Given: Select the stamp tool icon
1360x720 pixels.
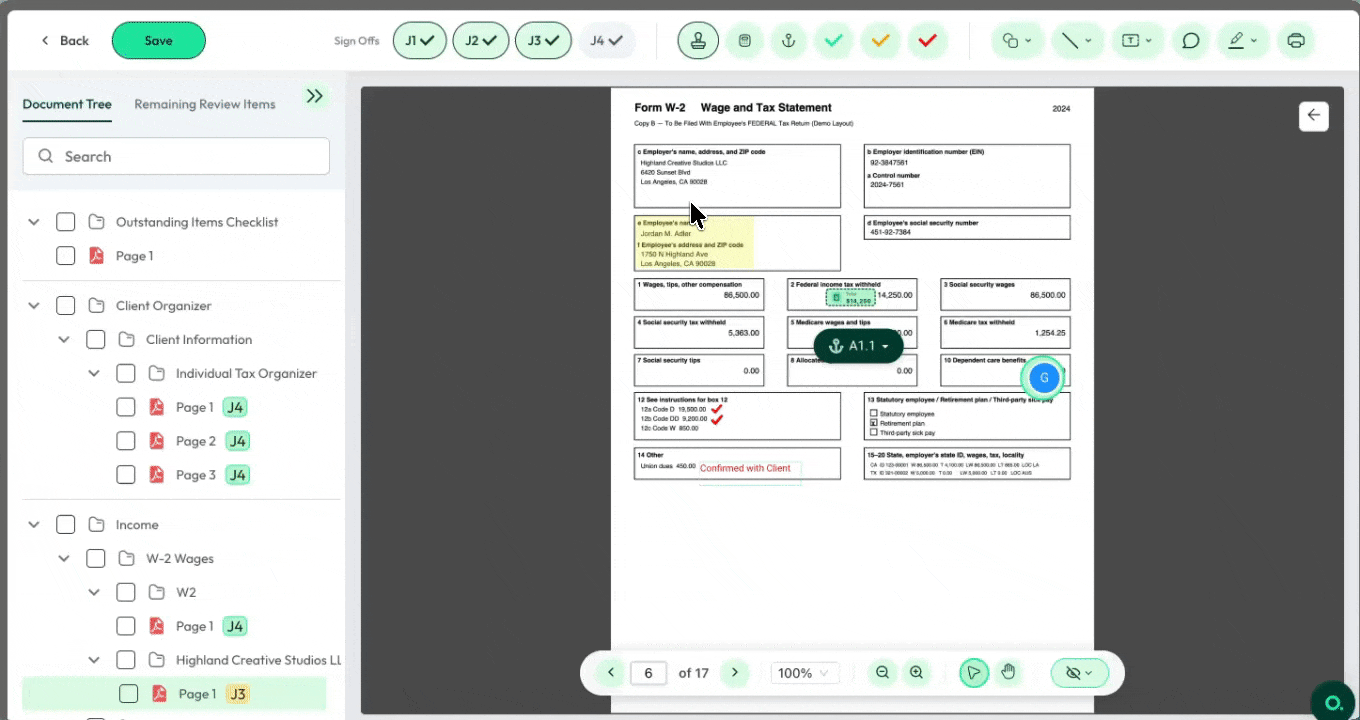Looking at the screenshot, I should 698,41.
